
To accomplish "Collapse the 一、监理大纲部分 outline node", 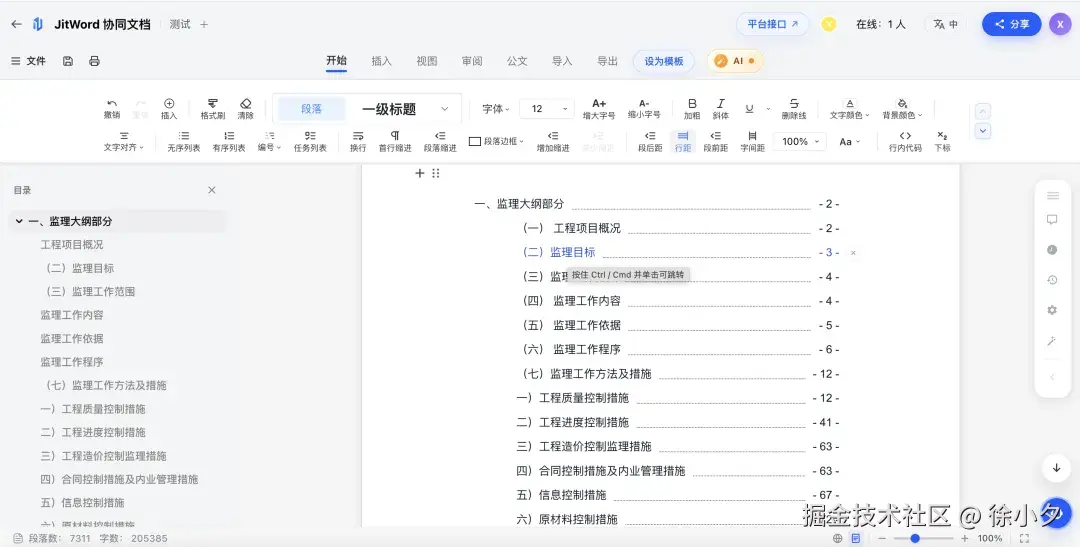I will coord(19,221).
